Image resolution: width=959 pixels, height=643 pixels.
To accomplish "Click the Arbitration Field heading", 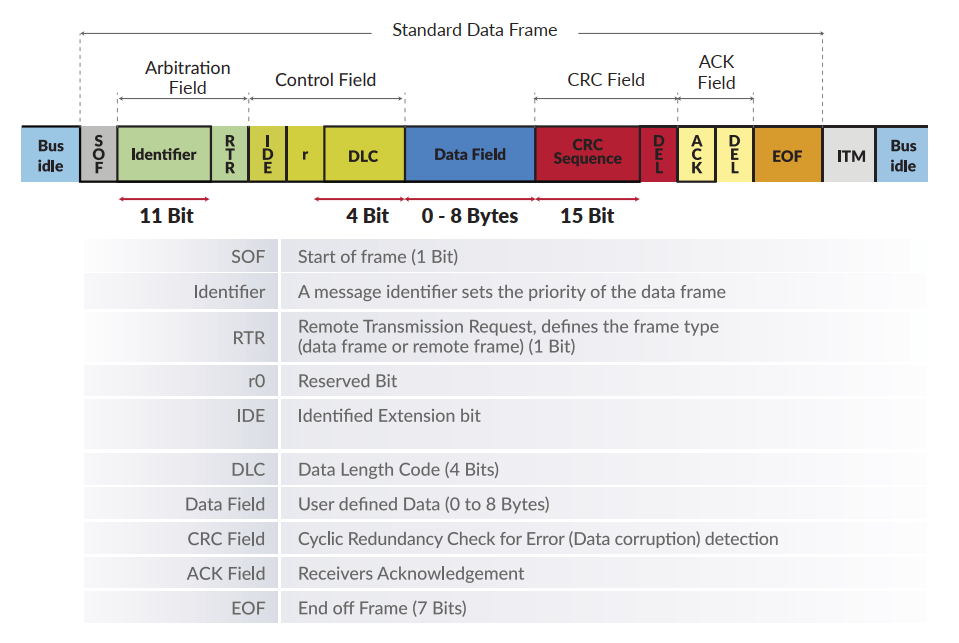I will (188, 77).
